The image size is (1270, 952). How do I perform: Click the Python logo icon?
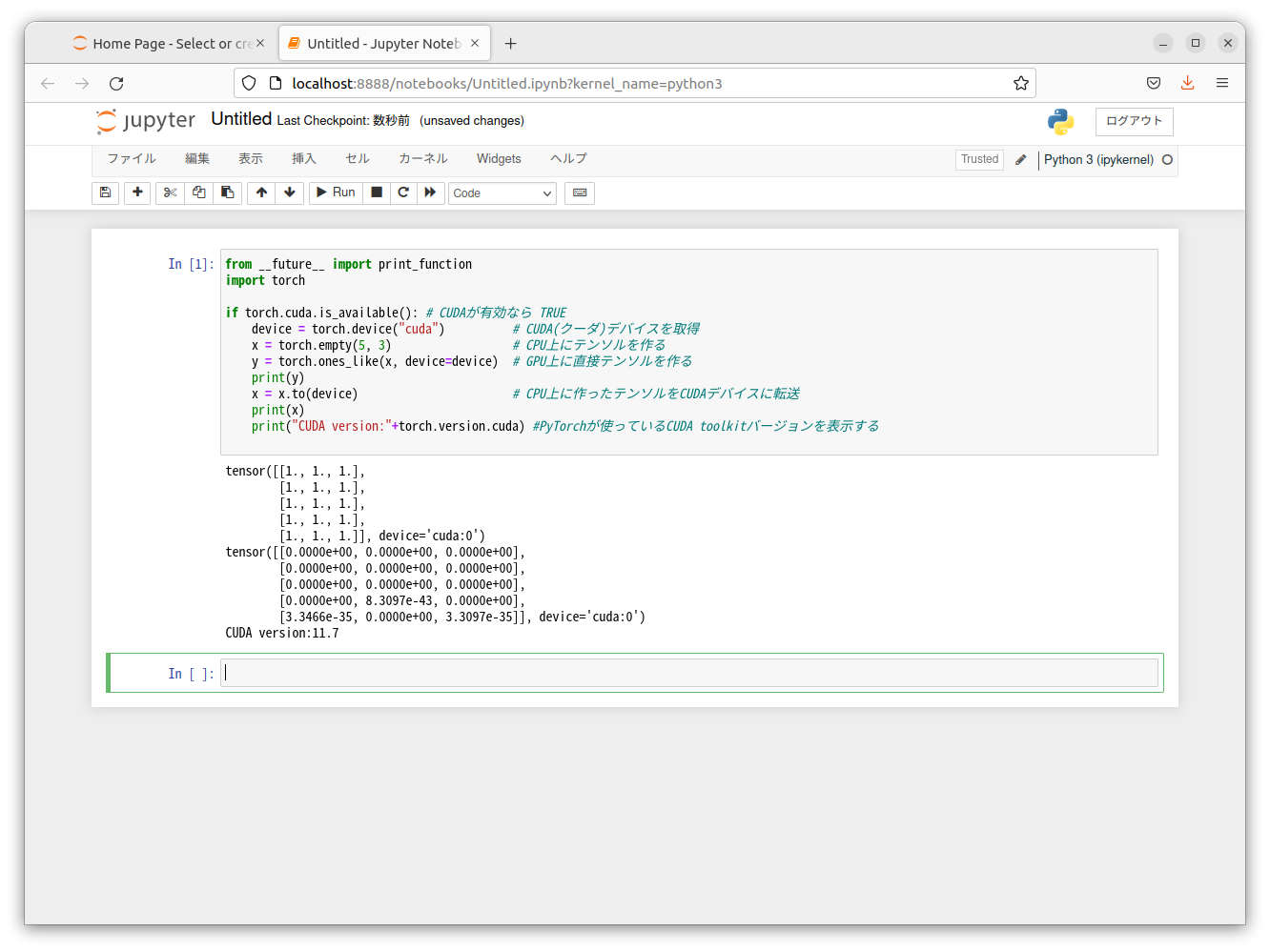tap(1060, 121)
